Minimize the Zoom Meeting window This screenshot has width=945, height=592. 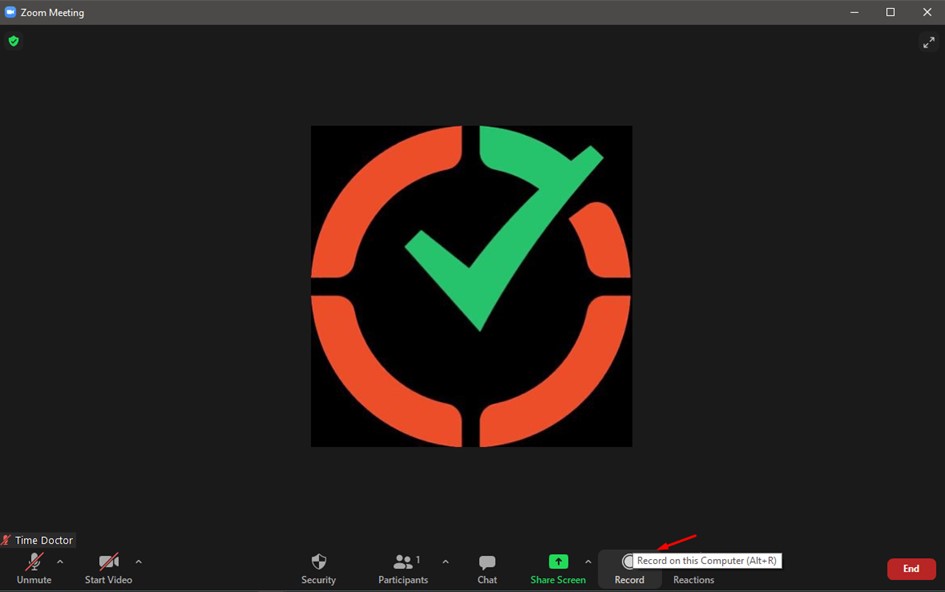tap(854, 12)
